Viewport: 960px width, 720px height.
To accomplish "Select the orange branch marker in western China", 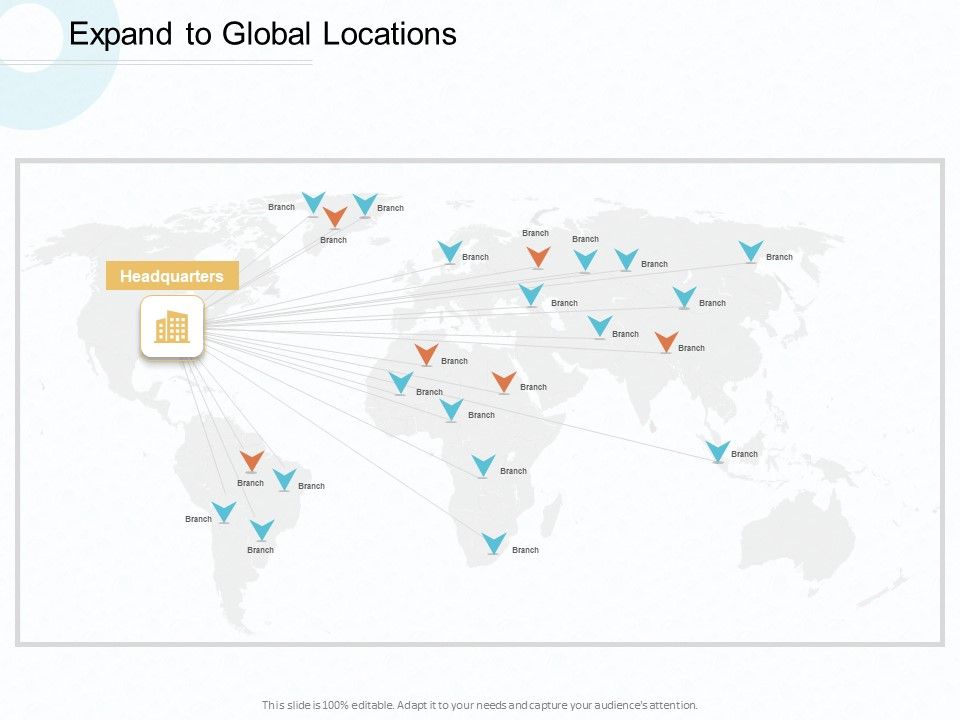I will pyautogui.click(x=666, y=342).
